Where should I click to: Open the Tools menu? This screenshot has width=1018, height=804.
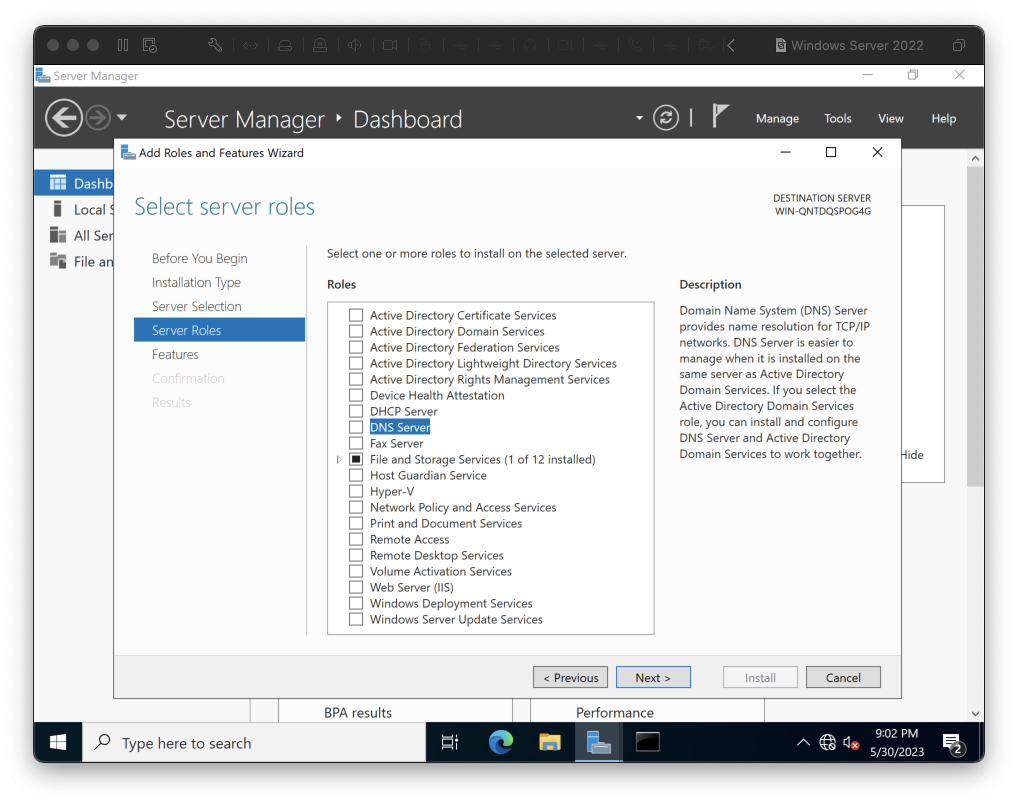click(838, 118)
